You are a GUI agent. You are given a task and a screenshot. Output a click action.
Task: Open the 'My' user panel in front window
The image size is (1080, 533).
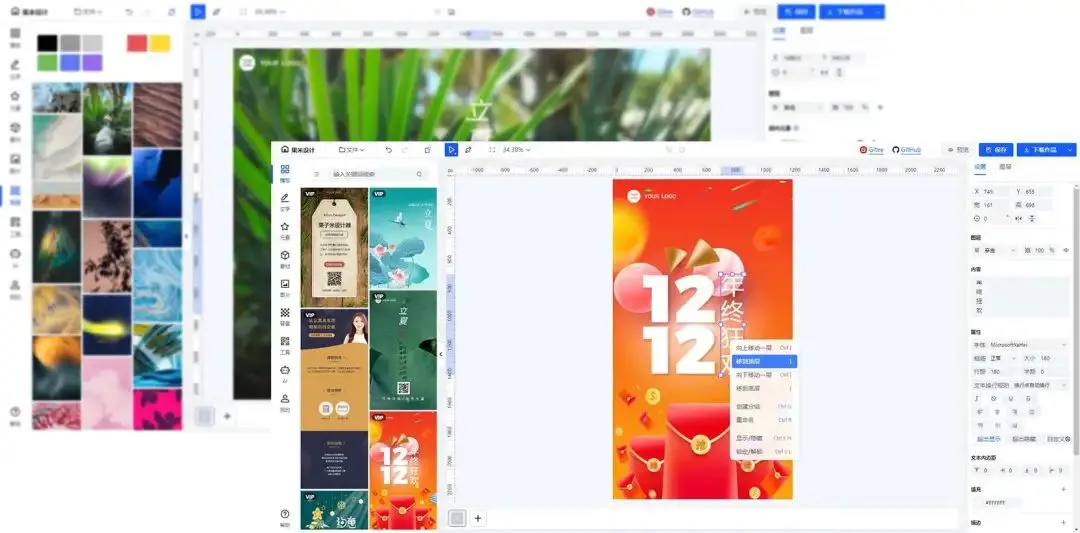[284, 402]
